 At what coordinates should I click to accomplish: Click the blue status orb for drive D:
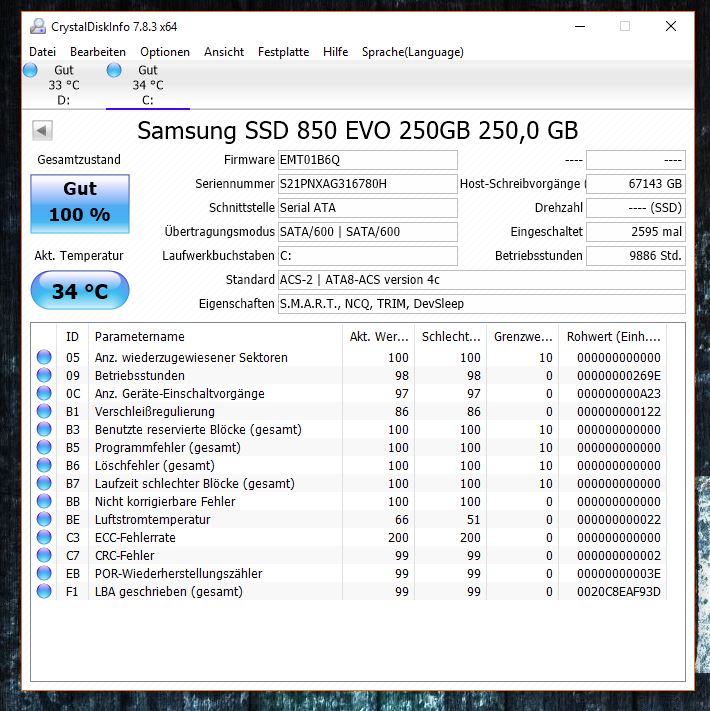pos(30,70)
